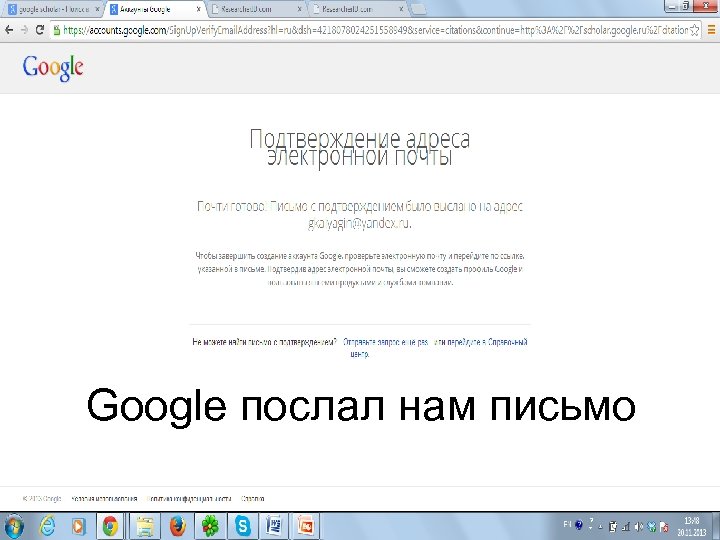Close the Аккаунты Google tab
The width and height of the screenshot is (720, 540).
coord(198,9)
